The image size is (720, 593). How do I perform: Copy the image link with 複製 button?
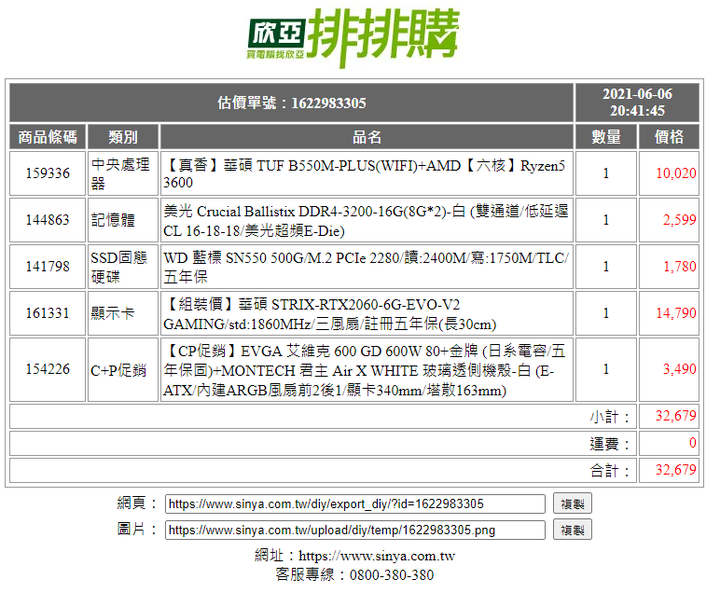tap(572, 530)
